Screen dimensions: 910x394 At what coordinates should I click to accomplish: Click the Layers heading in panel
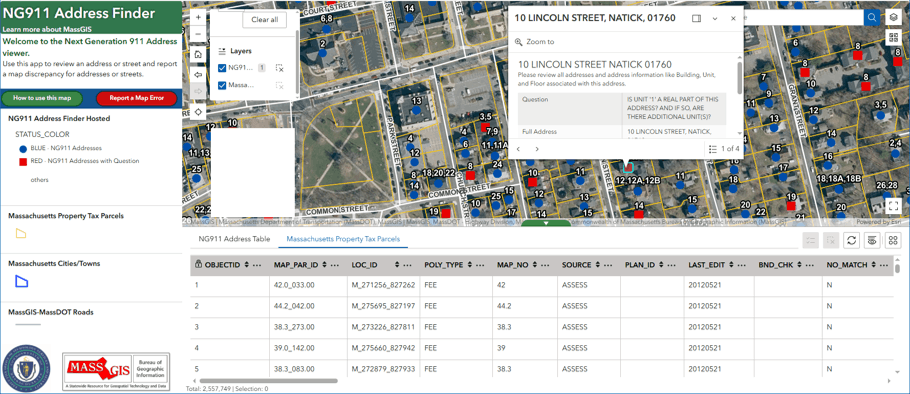241,51
